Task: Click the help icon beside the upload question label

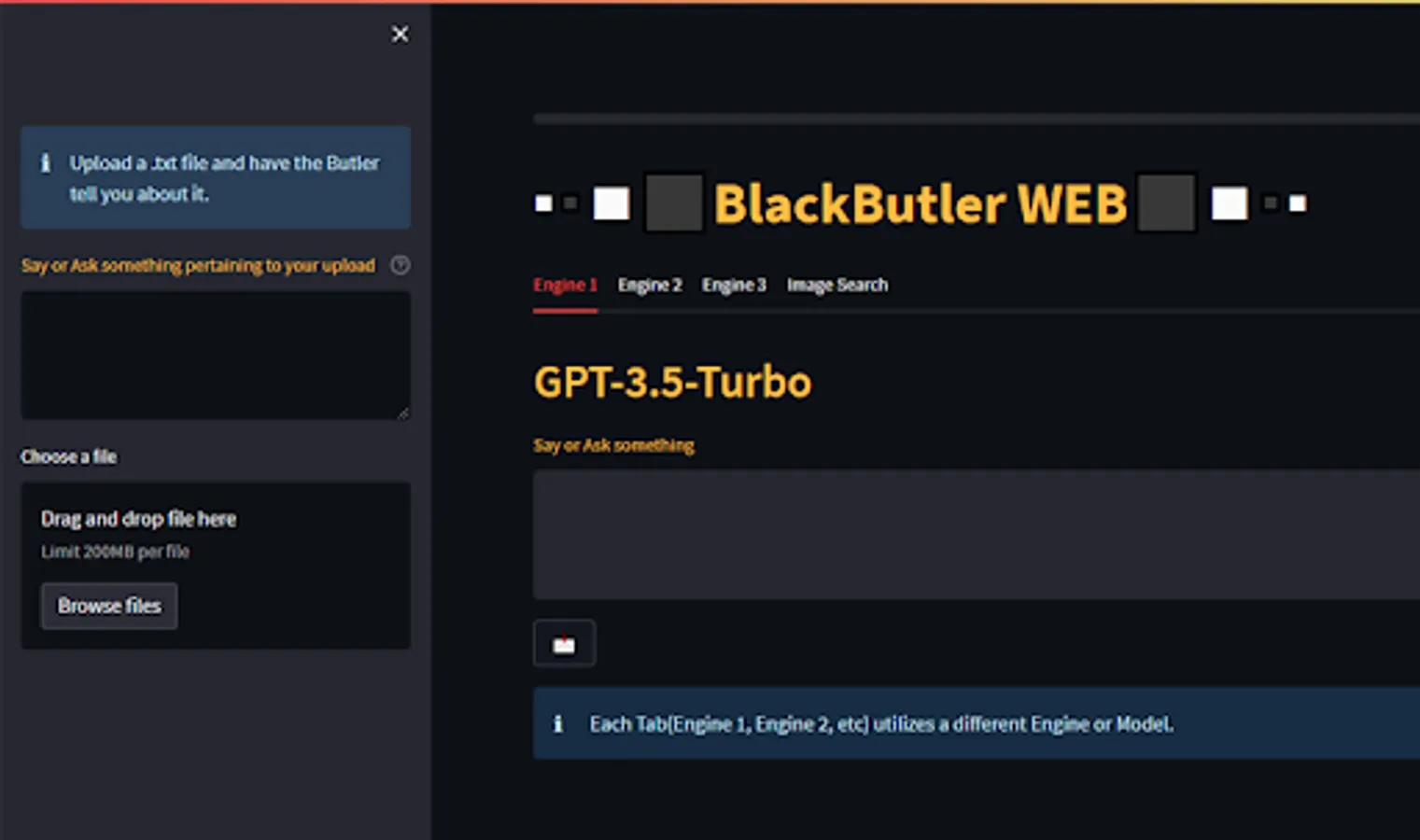Action: pyautogui.click(x=400, y=265)
